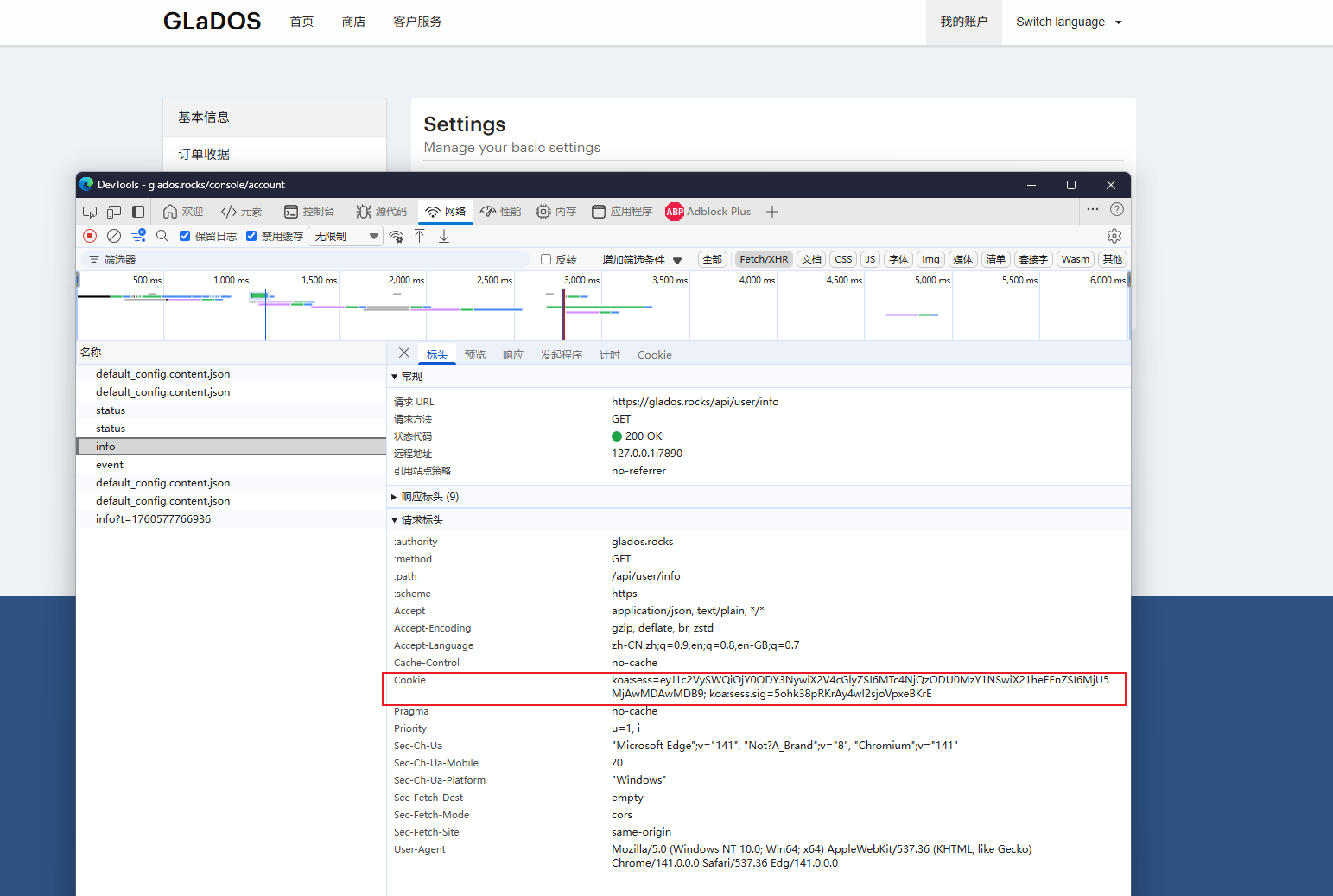1333x896 pixels.
Task: Click the import HAR upload arrow
Action: click(x=420, y=236)
